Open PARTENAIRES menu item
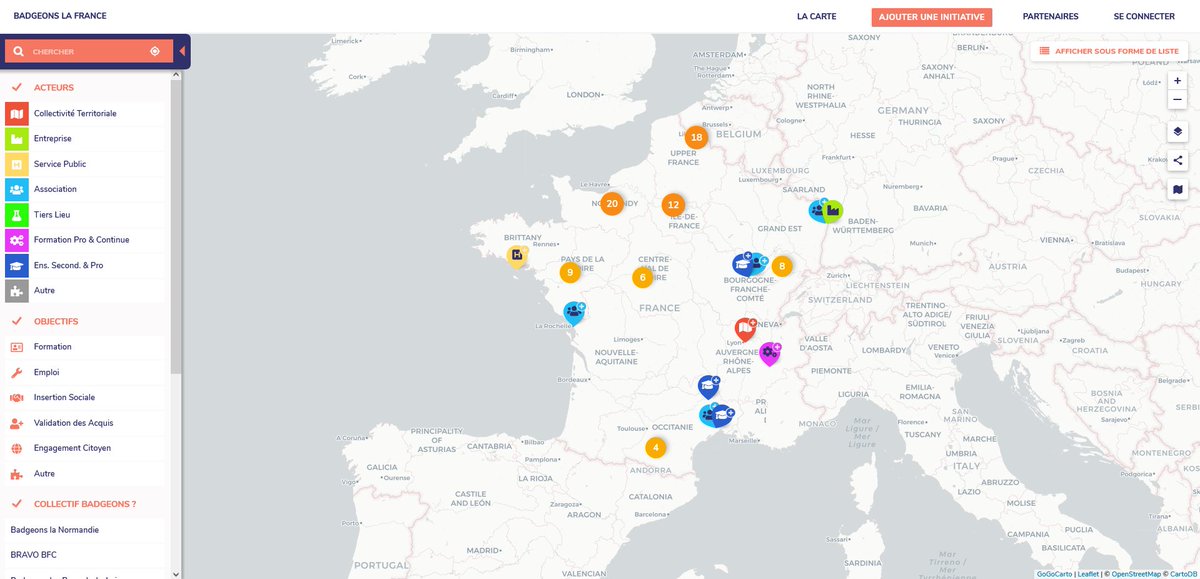Screen dimensions: 1200x579 pos(1050,16)
